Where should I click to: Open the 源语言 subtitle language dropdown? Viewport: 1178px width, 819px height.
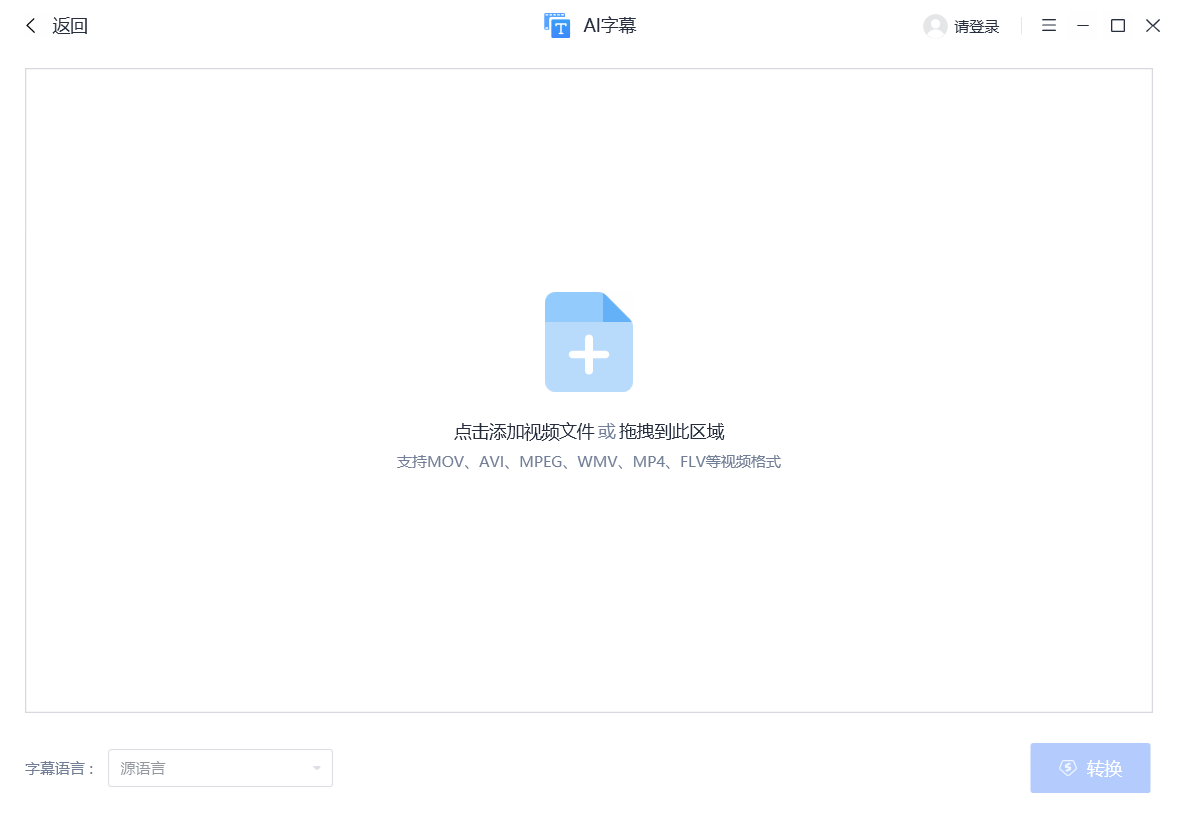pyautogui.click(x=220, y=768)
